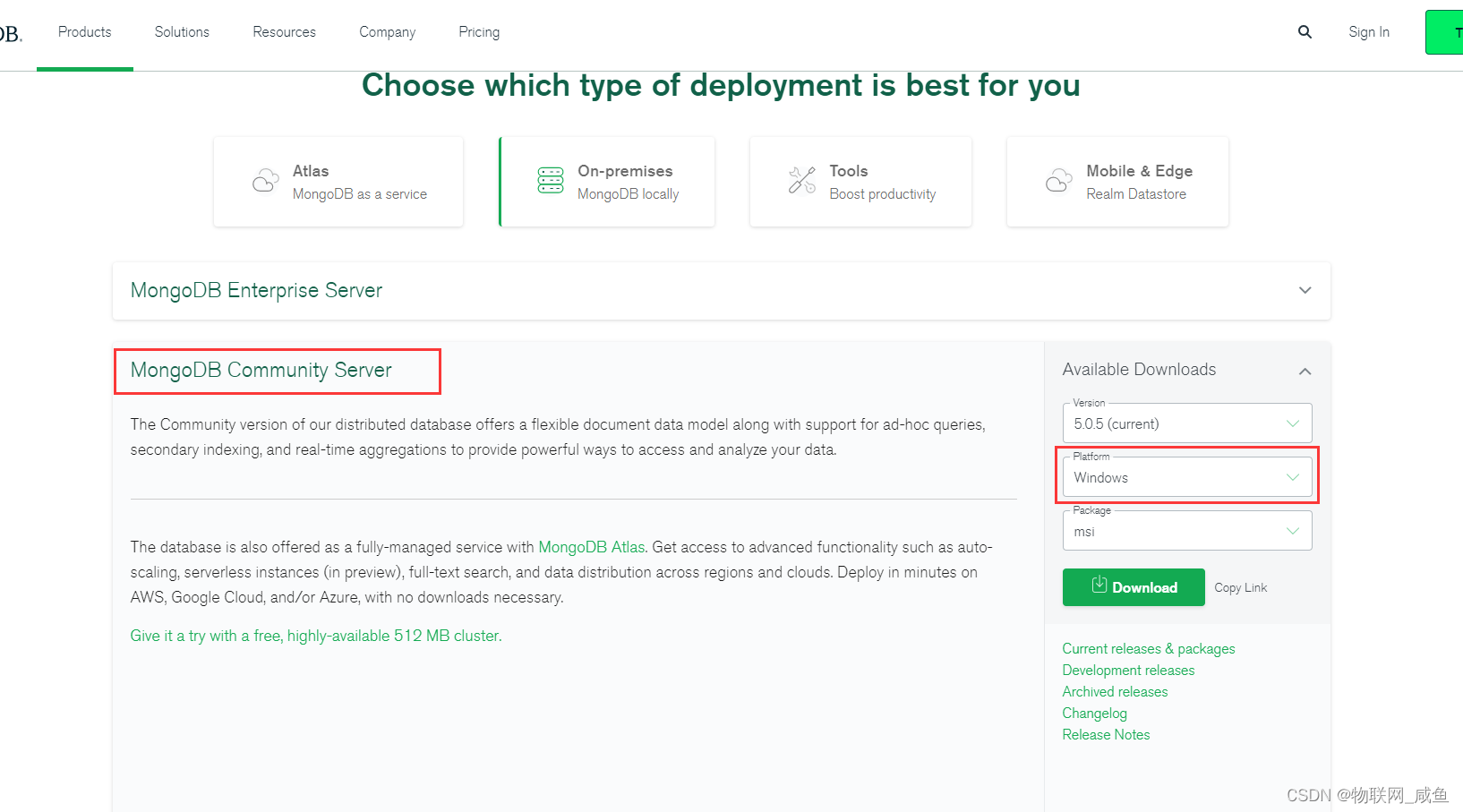The image size is (1463, 812).
Task: Open the Solutions menu
Action: click(x=181, y=31)
